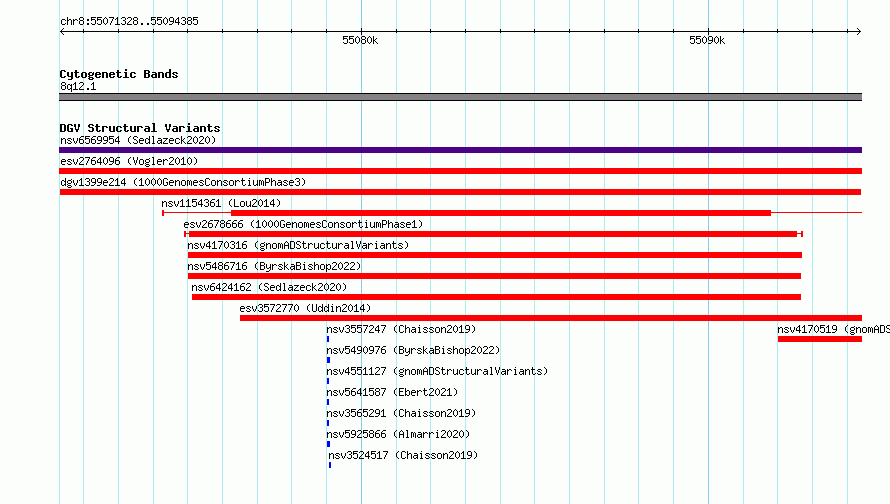Click the purple nsv6569954 variant bar
Image resolution: width=890 pixels, height=504 pixels.
click(x=460, y=150)
